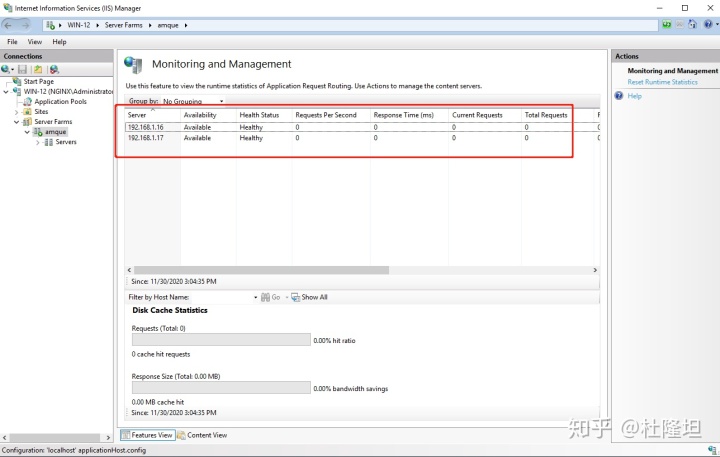Click the Monitoring and Management header icon
Viewport: 720px width, 457px height.
(133, 65)
